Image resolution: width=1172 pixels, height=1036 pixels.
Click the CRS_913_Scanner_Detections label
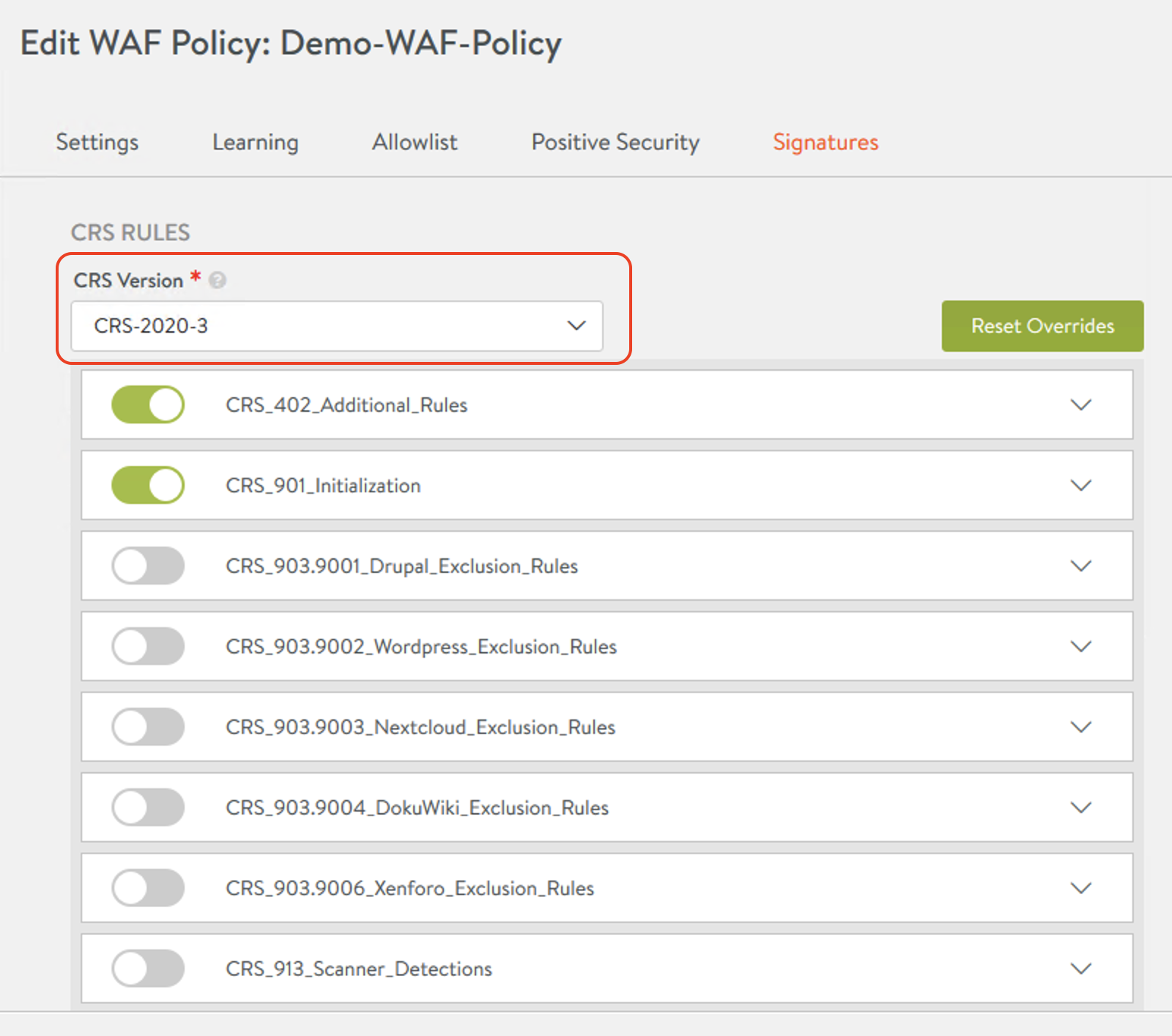coord(359,969)
